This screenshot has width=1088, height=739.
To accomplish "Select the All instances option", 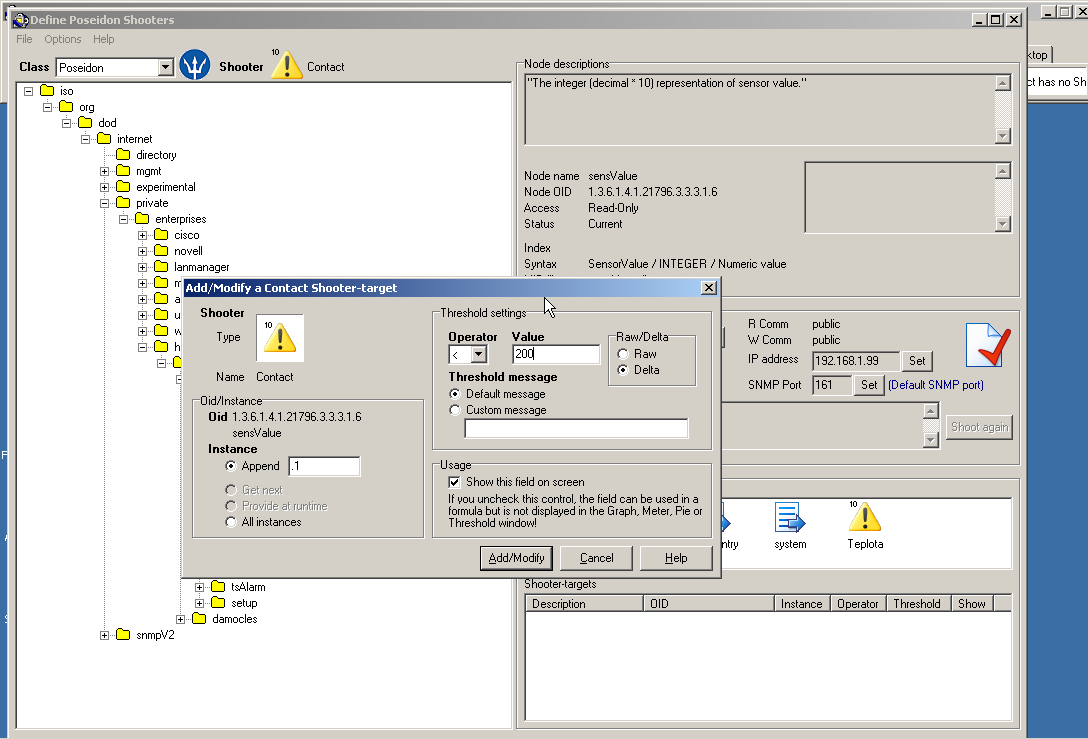I will point(231,523).
